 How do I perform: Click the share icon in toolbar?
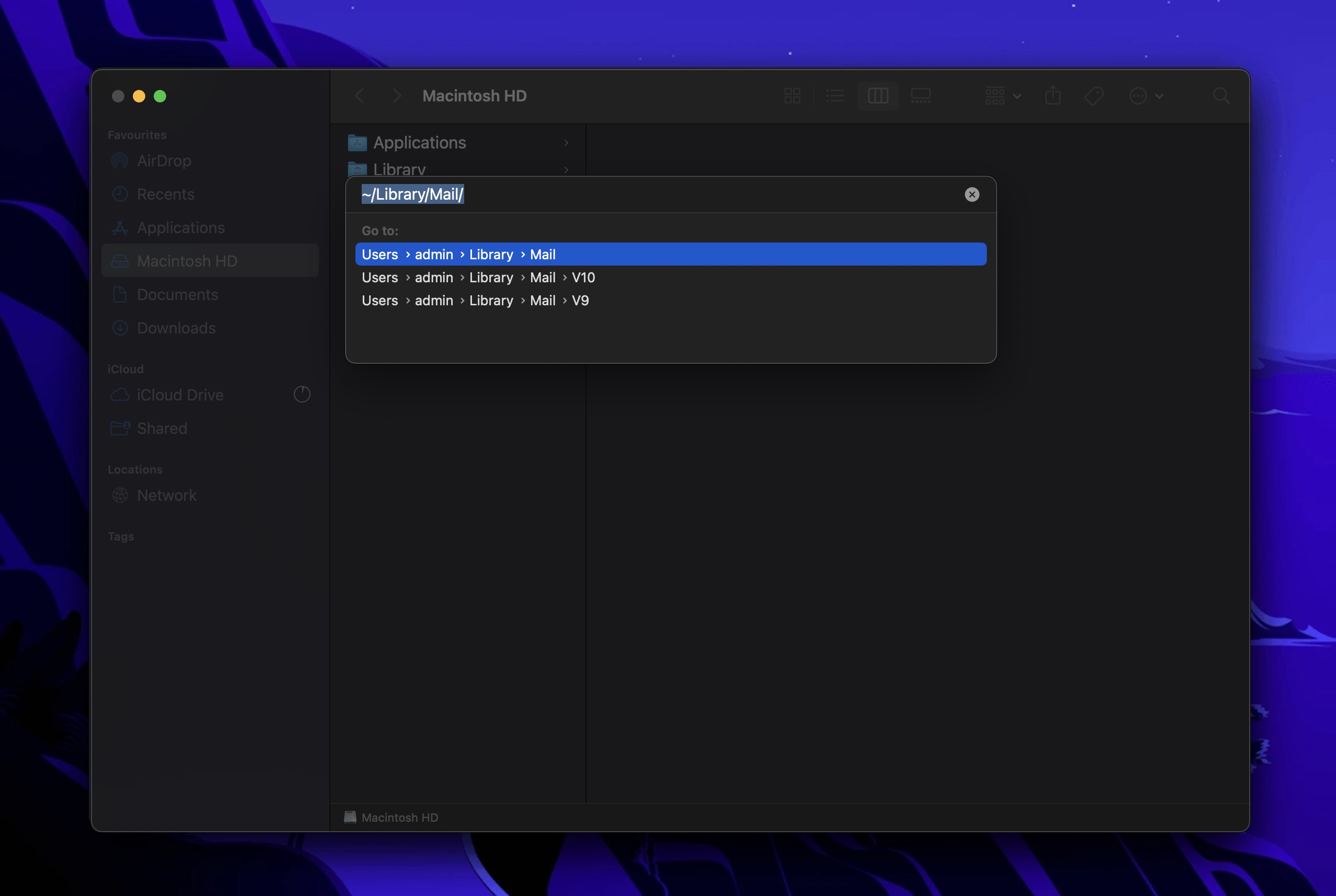tap(1053, 95)
